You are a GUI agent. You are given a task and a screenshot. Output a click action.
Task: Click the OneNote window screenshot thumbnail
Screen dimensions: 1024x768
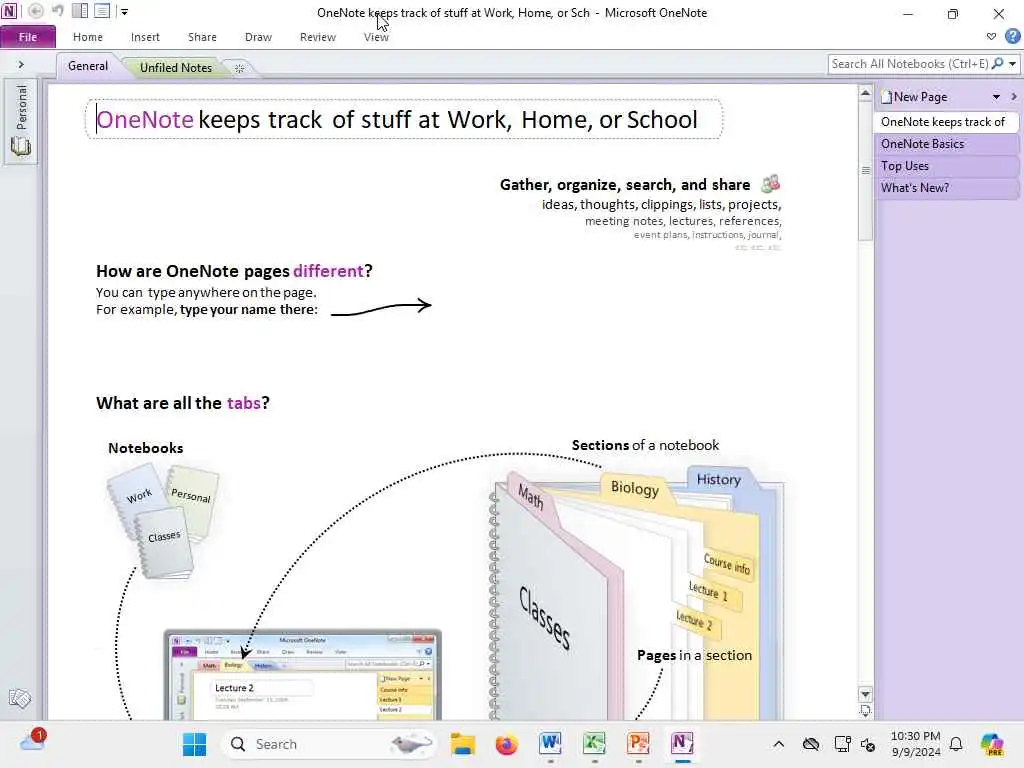[302, 675]
